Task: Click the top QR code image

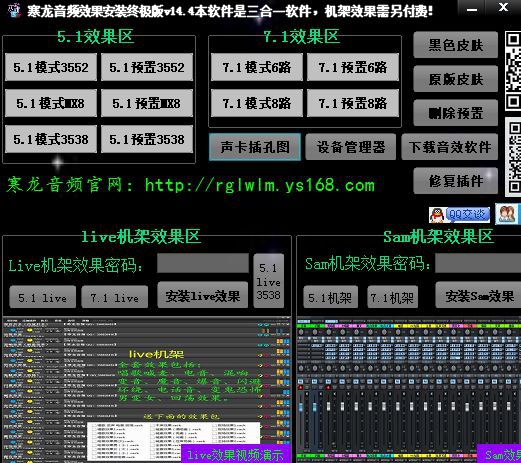Action: tap(513, 71)
